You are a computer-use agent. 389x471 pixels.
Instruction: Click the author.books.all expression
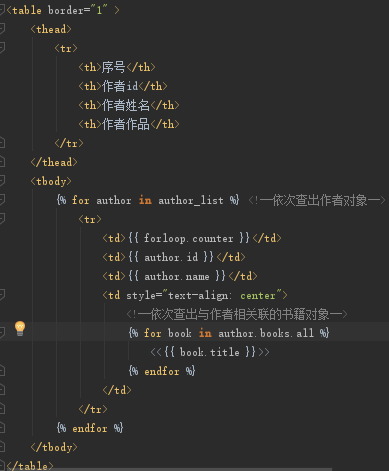tap(266, 333)
